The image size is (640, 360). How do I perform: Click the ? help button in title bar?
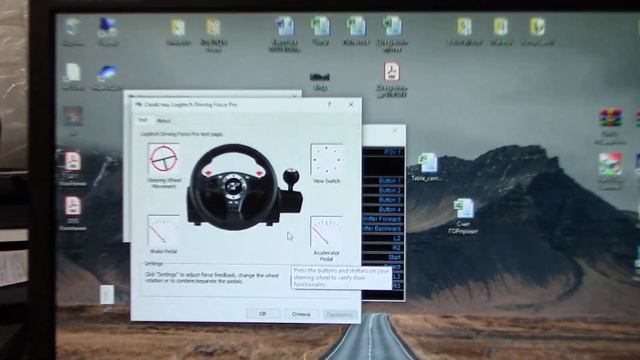(x=329, y=105)
